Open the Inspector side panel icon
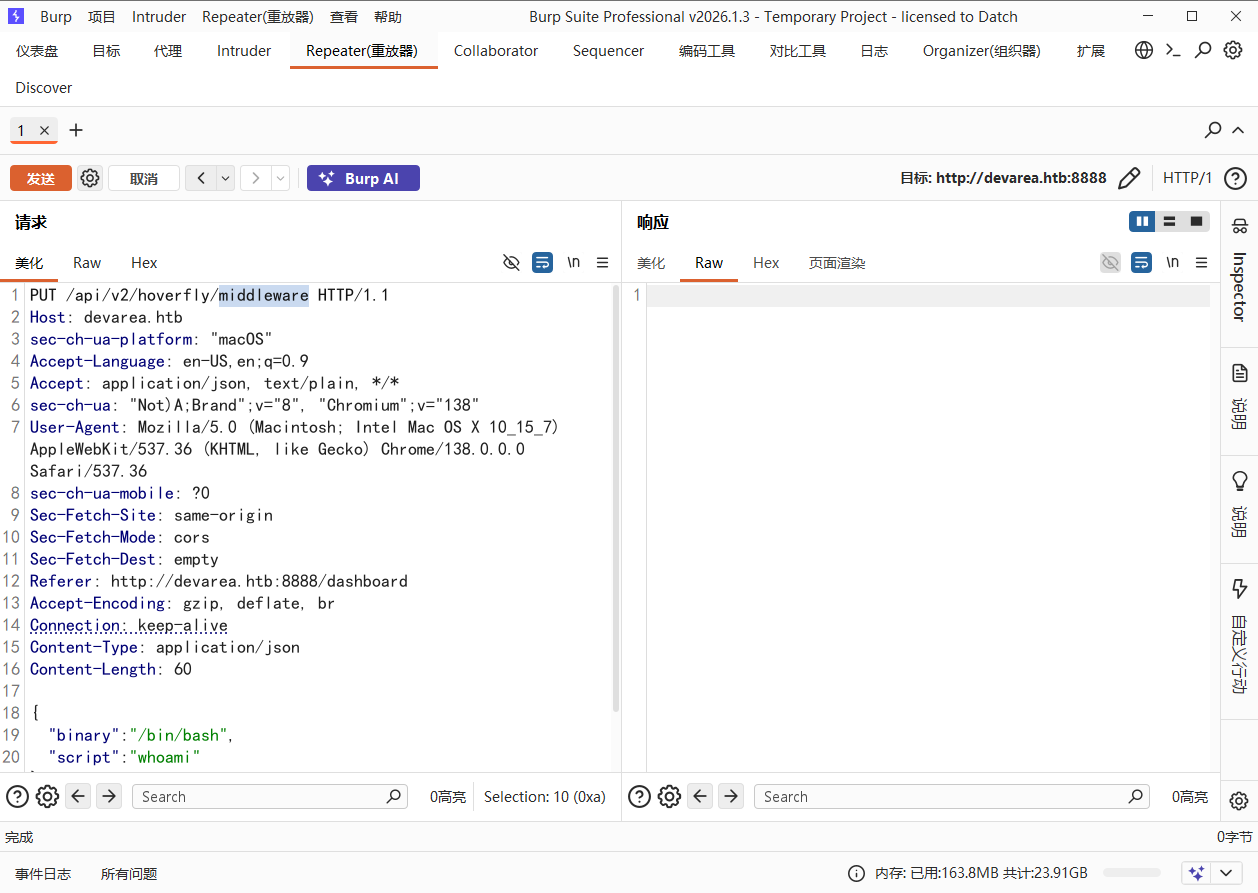 [x=1239, y=226]
